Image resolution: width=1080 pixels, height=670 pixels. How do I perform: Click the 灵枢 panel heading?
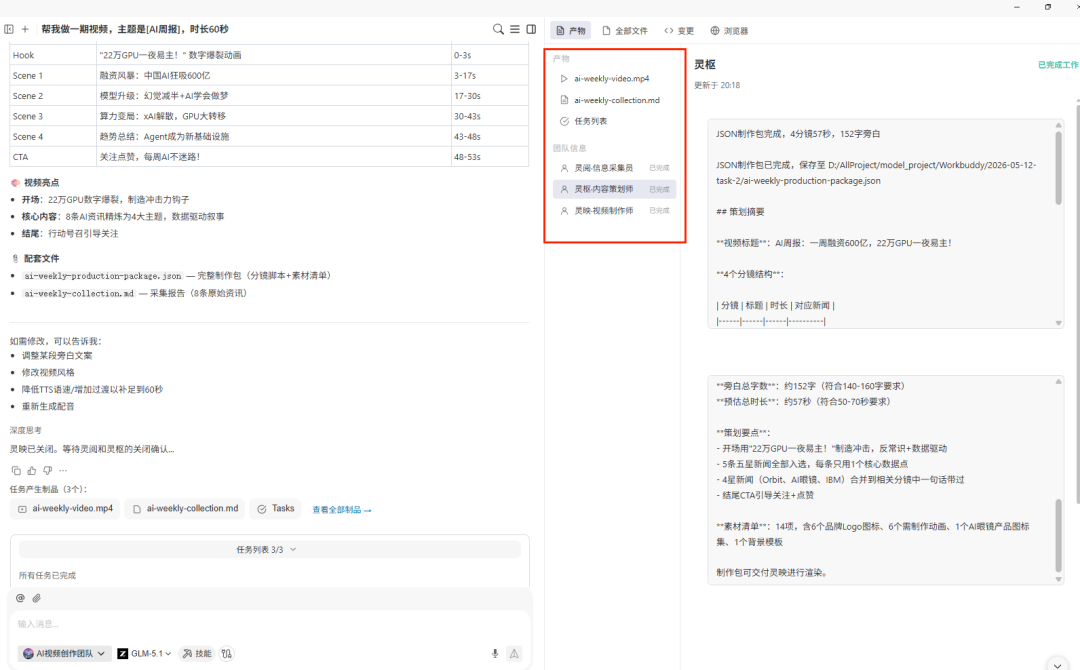coord(705,64)
